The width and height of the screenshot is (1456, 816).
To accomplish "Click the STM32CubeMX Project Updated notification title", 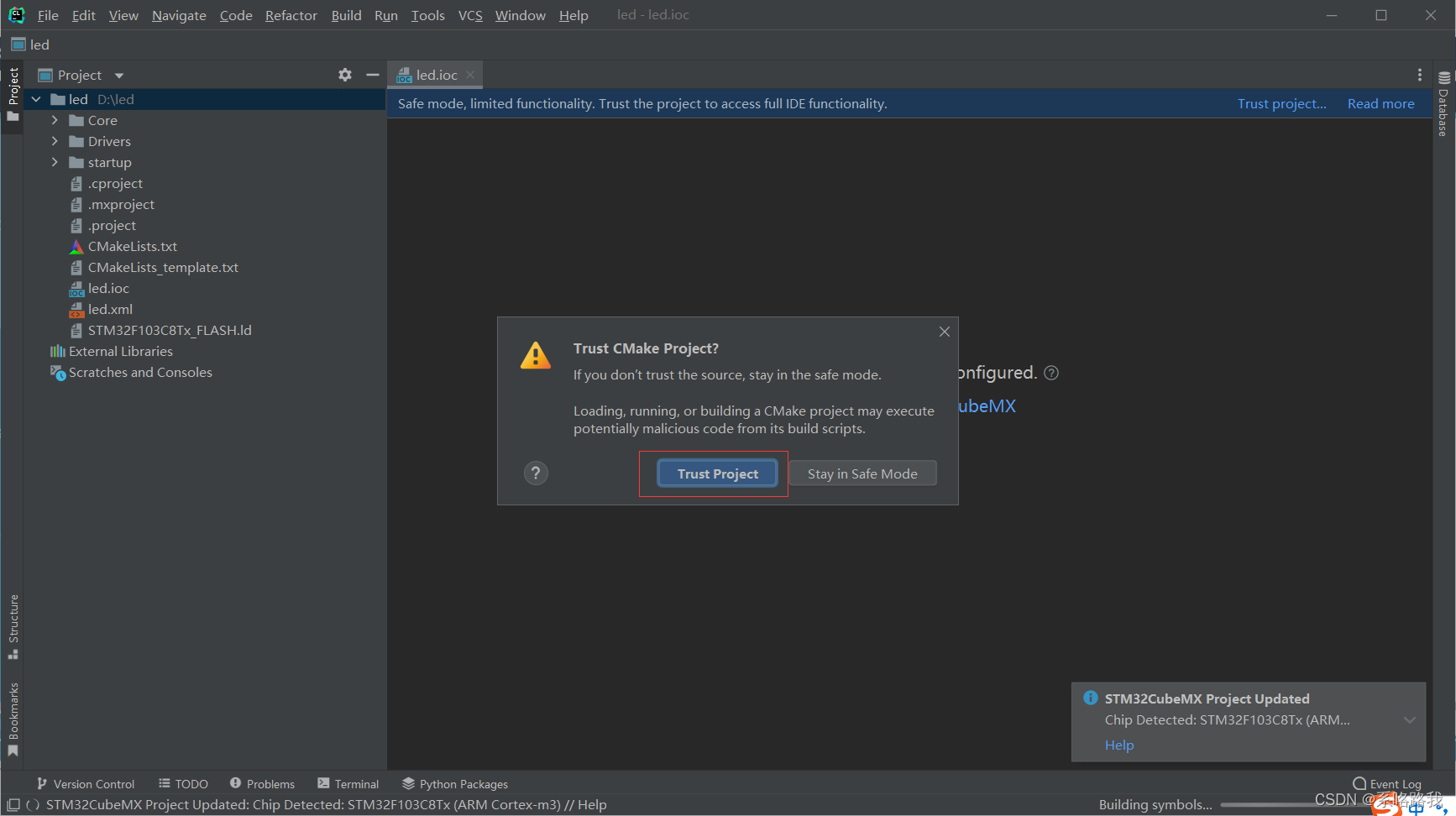I will (x=1207, y=698).
